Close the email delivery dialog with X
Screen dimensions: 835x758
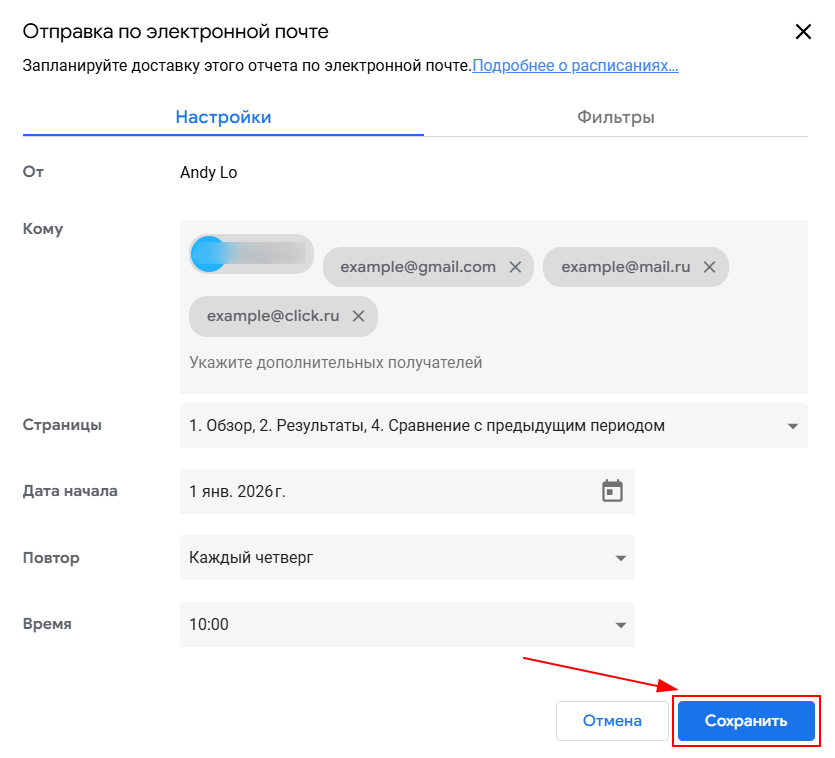(803, 32)
